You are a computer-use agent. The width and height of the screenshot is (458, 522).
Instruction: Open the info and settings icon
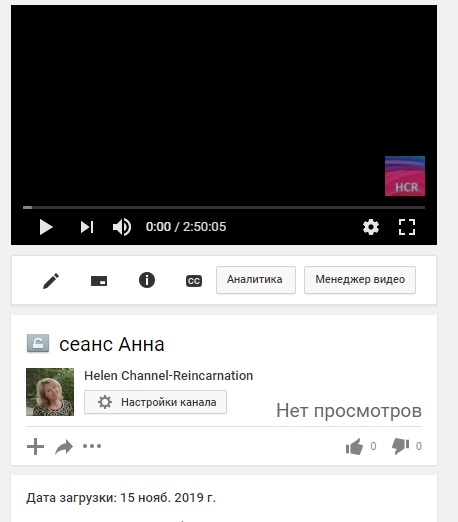147,280
